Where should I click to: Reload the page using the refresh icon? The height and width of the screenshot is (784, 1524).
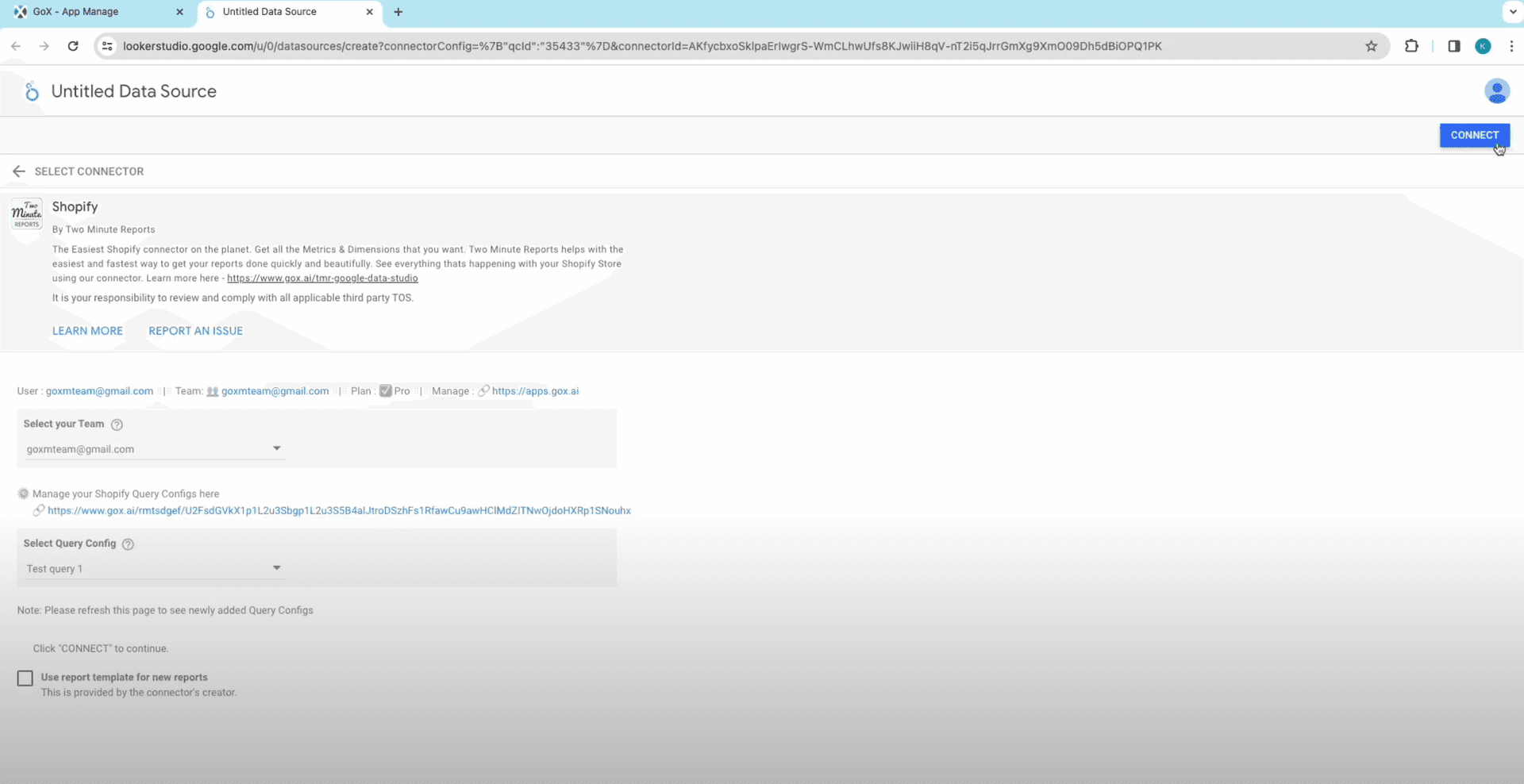pyautogui.click(x=73, y=46)
